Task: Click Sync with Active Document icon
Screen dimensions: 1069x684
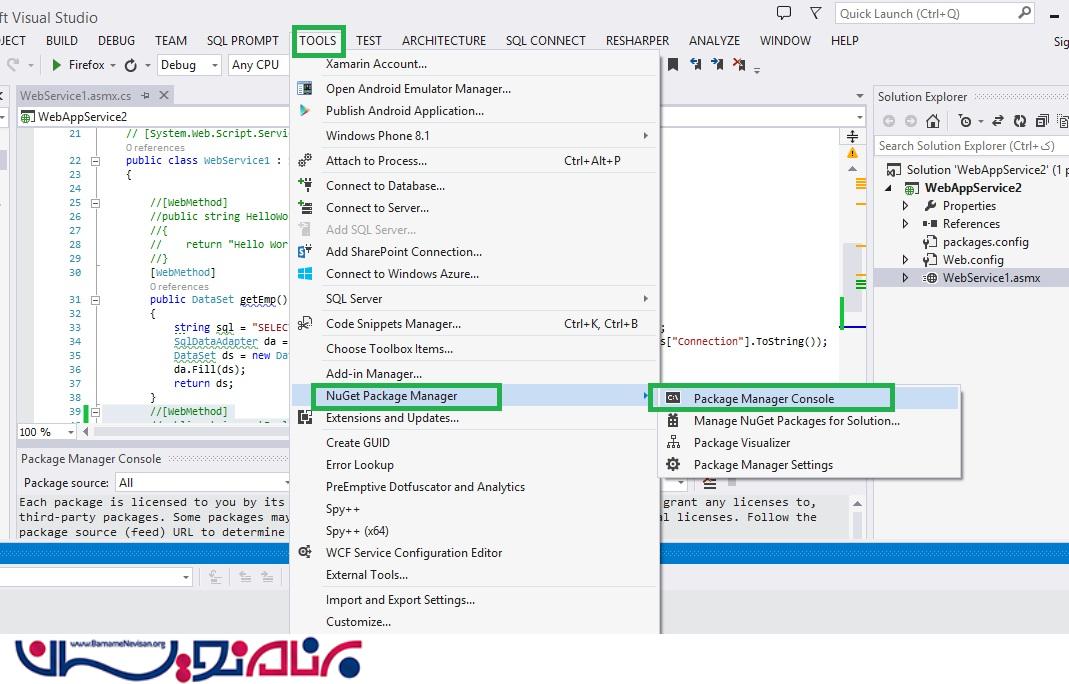Action: (x=996, y=121)
